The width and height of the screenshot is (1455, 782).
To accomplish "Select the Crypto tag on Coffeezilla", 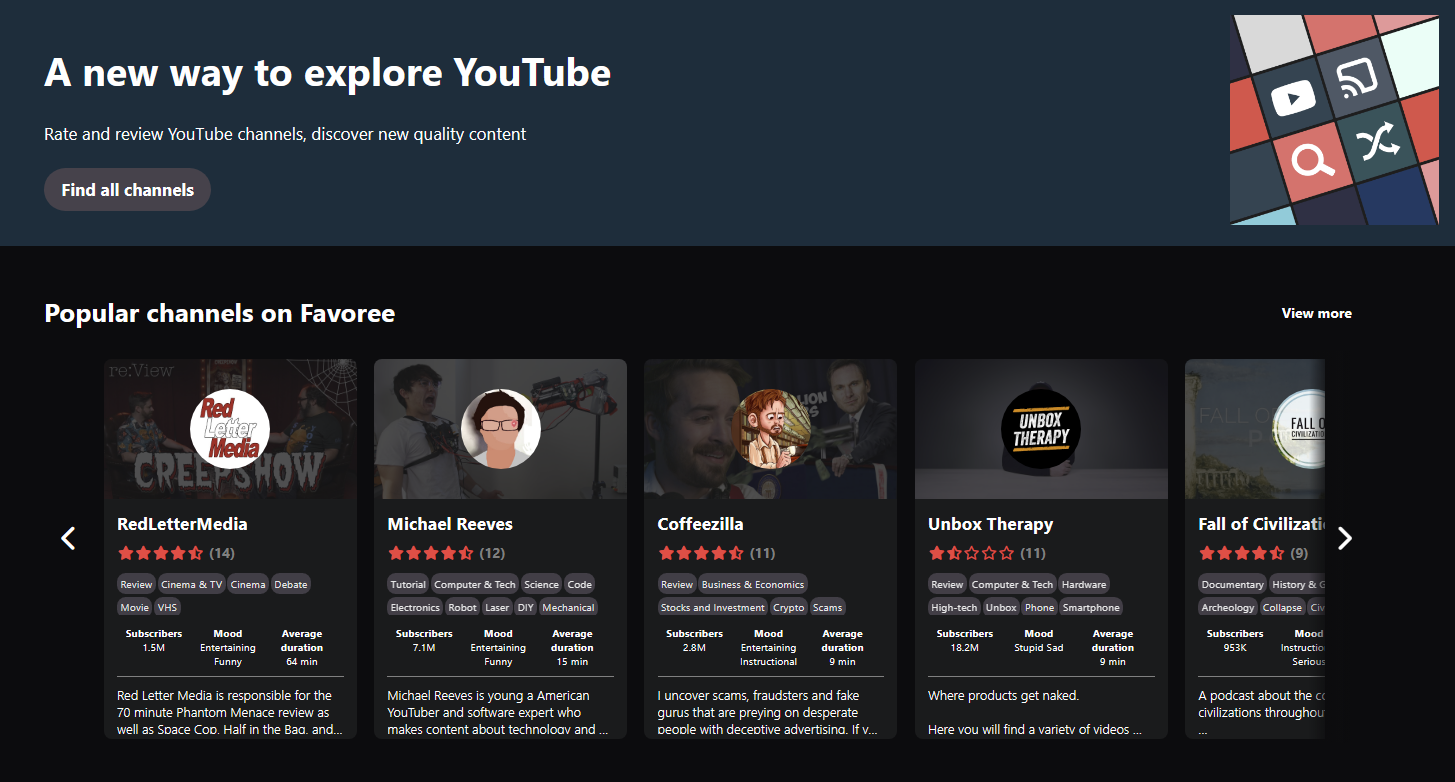I will pyautogui.click(x=788, y=607).
